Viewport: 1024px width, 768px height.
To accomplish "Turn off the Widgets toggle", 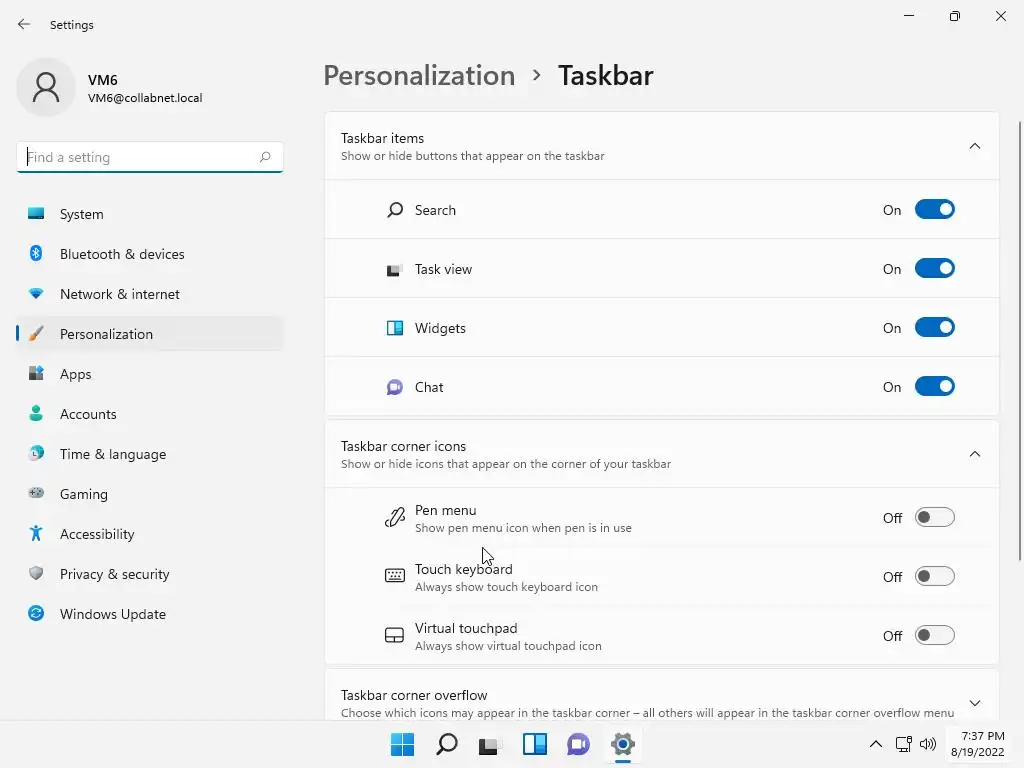I will pos(935,327).
